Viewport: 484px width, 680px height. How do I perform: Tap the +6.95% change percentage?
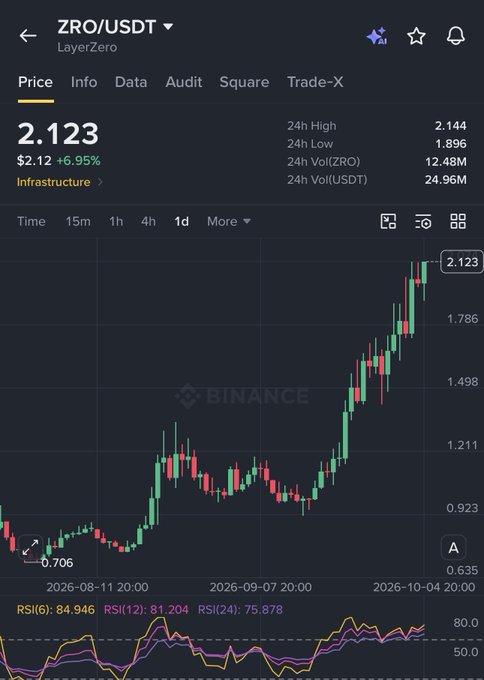tap(78, 161)
